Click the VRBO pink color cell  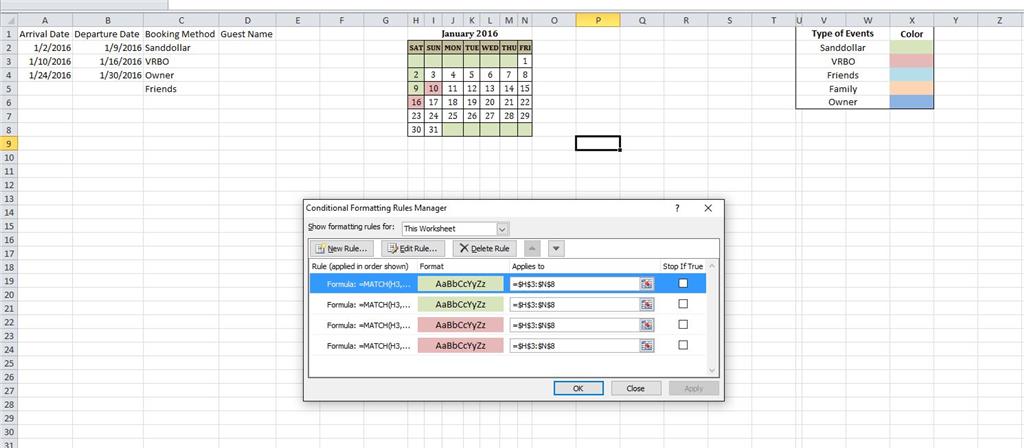(x=912, y=61)
